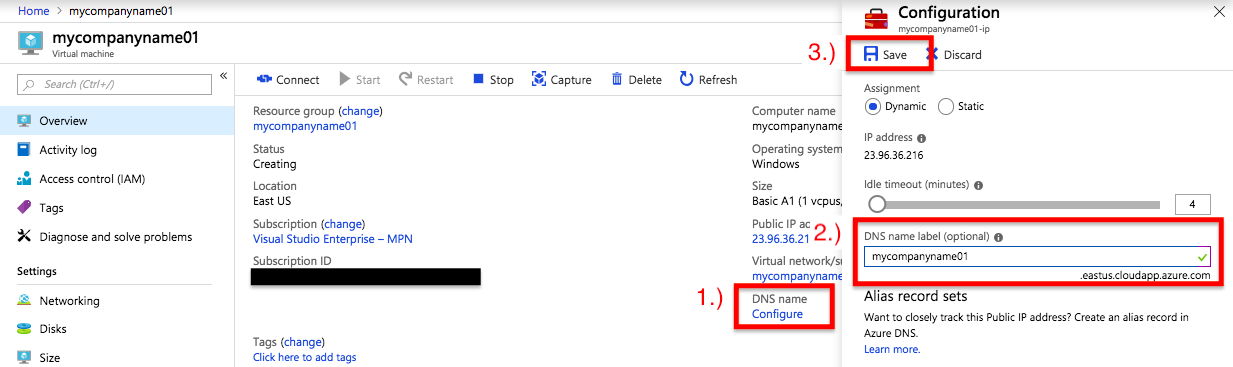
Task: Save the configuration changes
Action: [885, 55]
